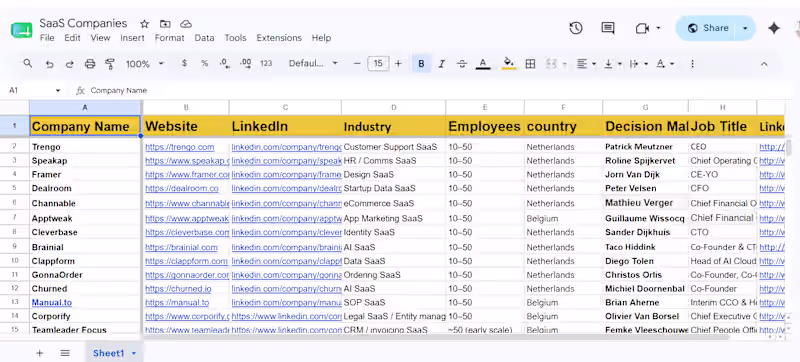Open the Edit menu
This screenshot has height=362, width=800.
coord(72,38)
